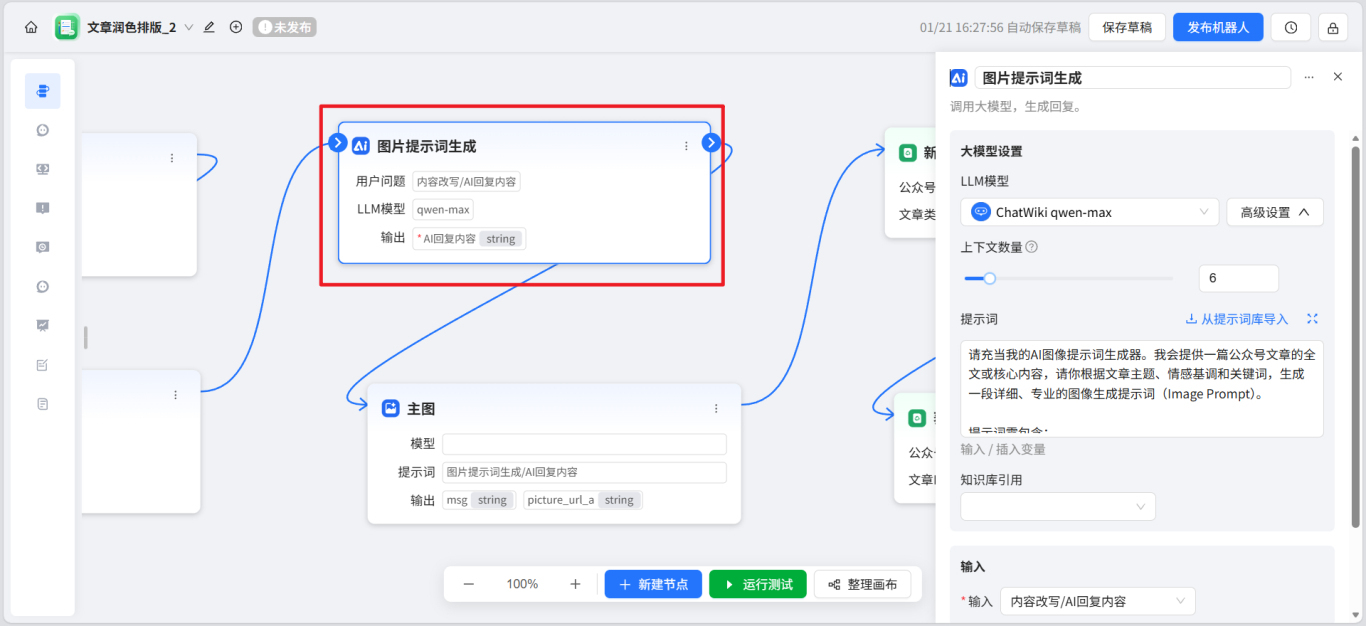Expand prompt editor using fullscreen icon
The height and width of the screenshot is (626, 1366).
tap(1312, 318)
